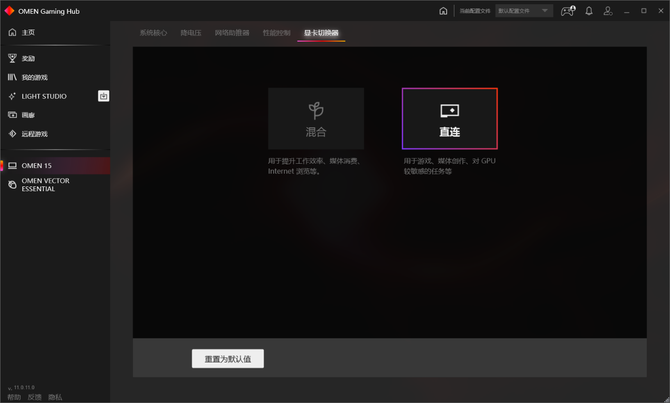670x403 pixels.
Task: Open the 反馈 feedback link
Action: tap(35, 397)
